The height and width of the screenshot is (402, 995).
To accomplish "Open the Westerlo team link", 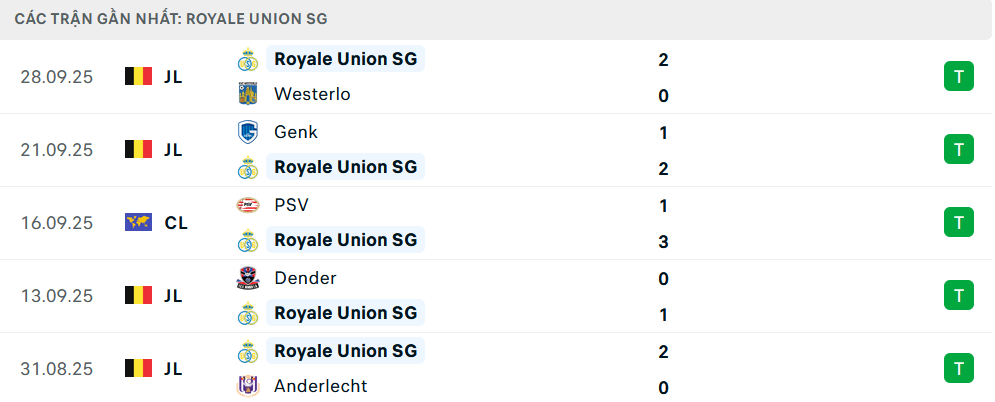I will (x=311, y=95).
